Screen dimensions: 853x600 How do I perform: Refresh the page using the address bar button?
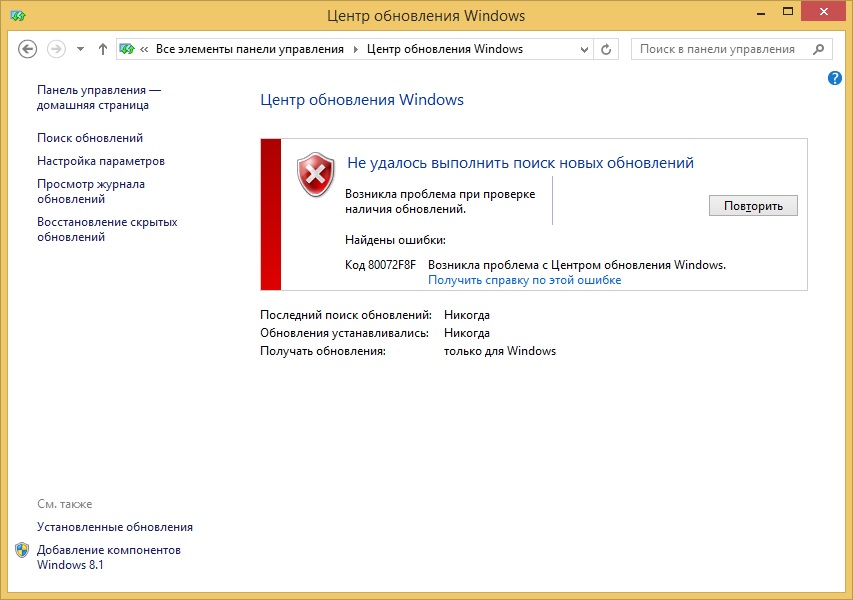point(606,49)
